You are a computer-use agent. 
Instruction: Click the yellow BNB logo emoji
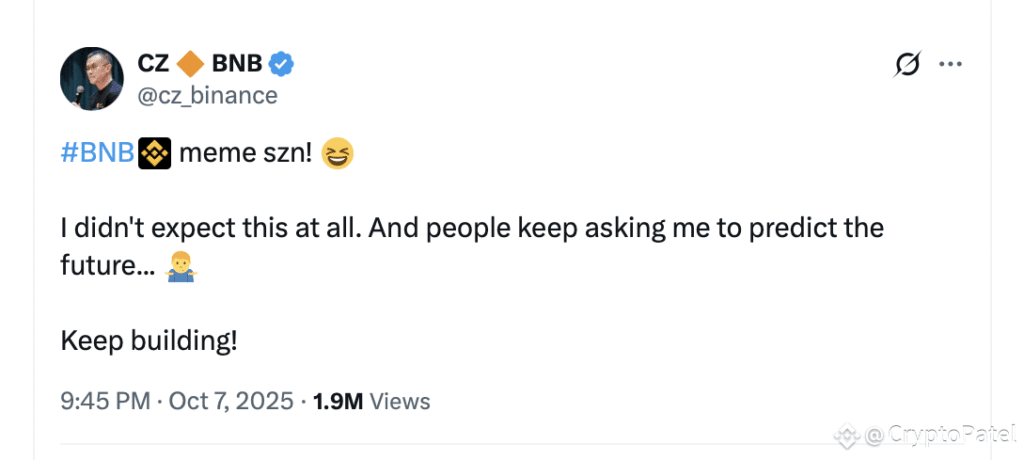click(155, 155)
